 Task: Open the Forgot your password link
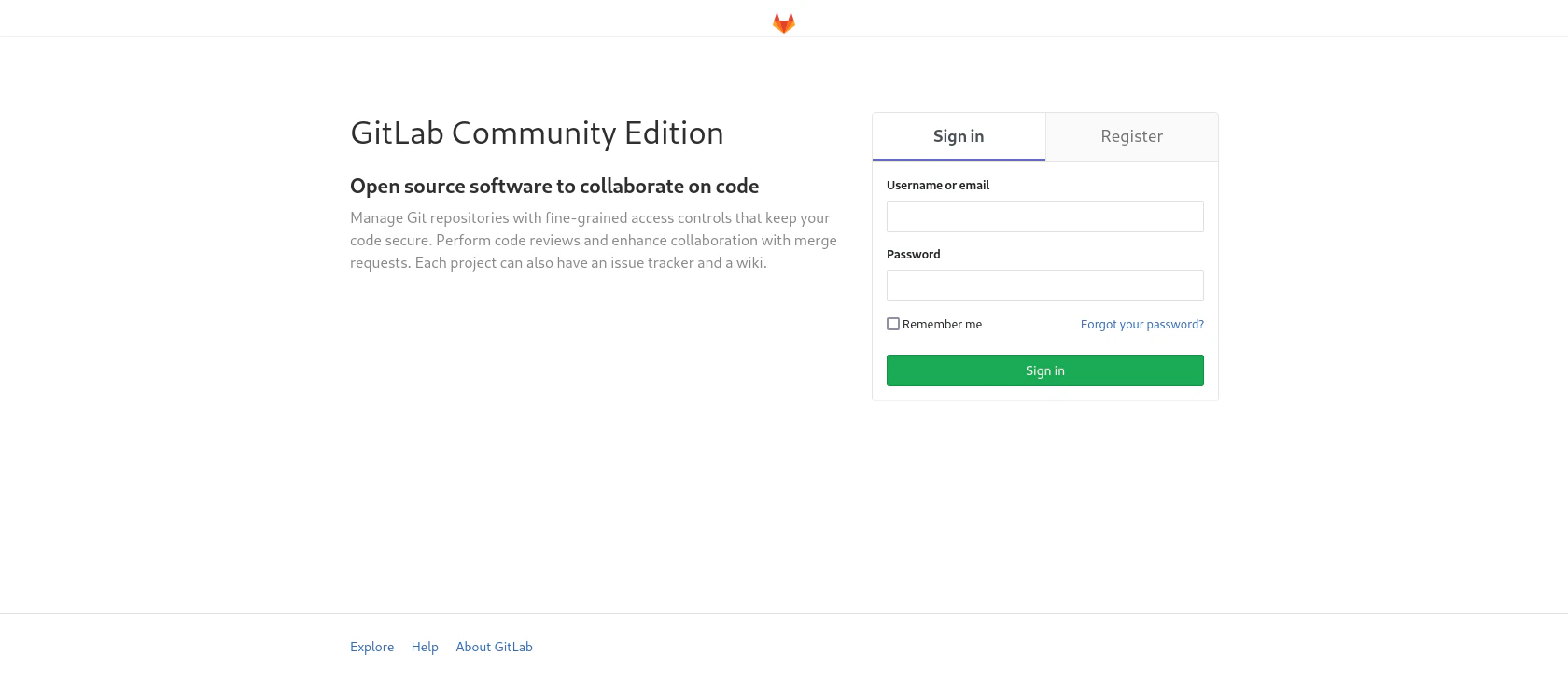(1142, 325)
